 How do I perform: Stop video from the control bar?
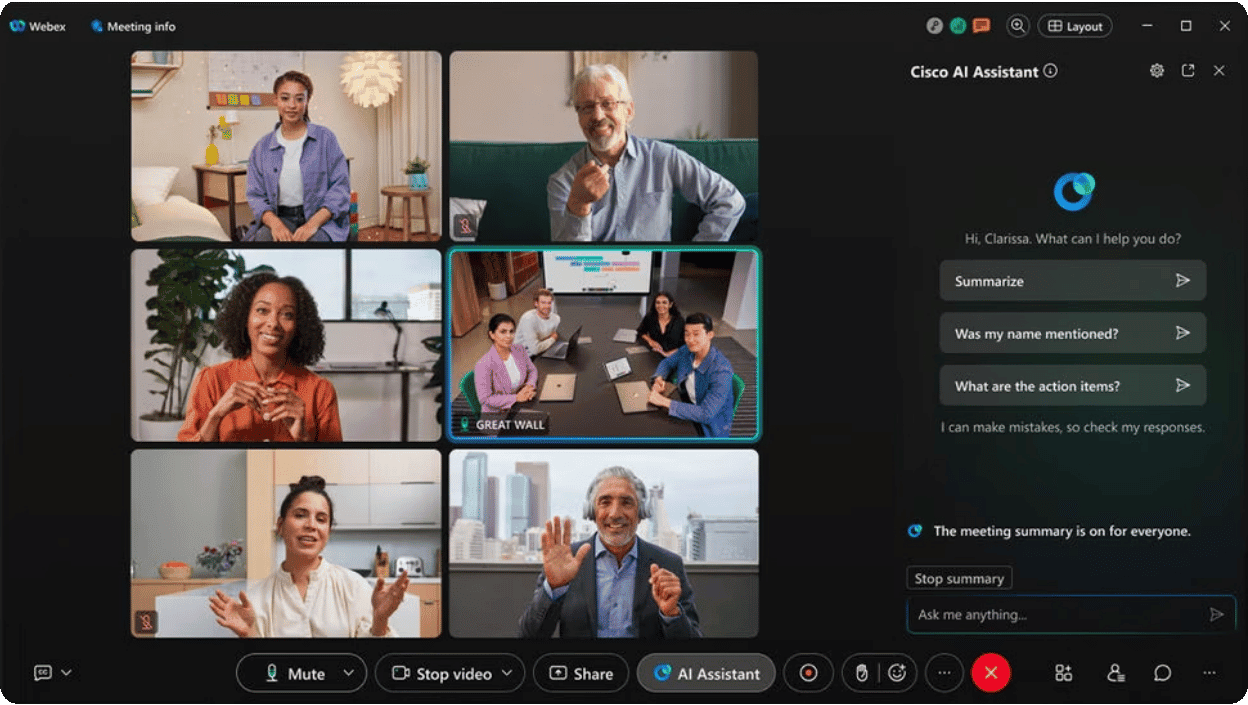point(442,673)
